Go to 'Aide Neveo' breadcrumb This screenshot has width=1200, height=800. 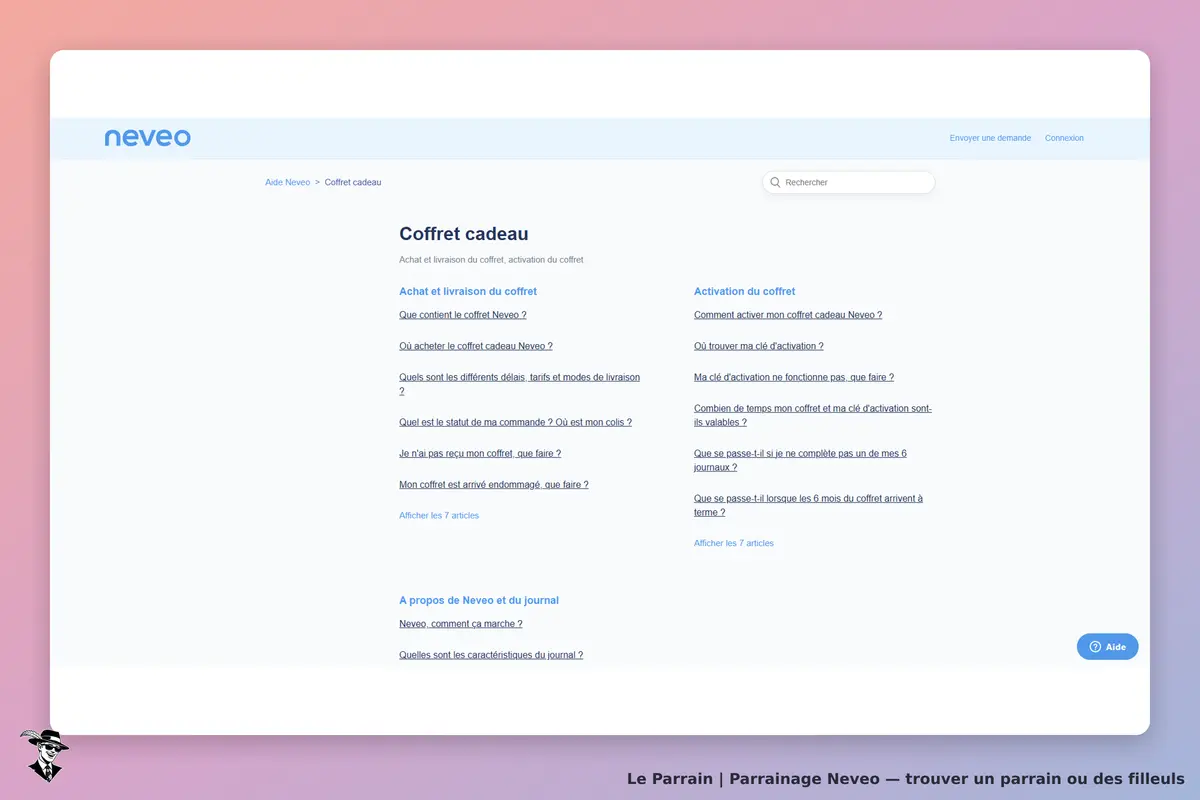pyautogui.click(x=288, y=183)
